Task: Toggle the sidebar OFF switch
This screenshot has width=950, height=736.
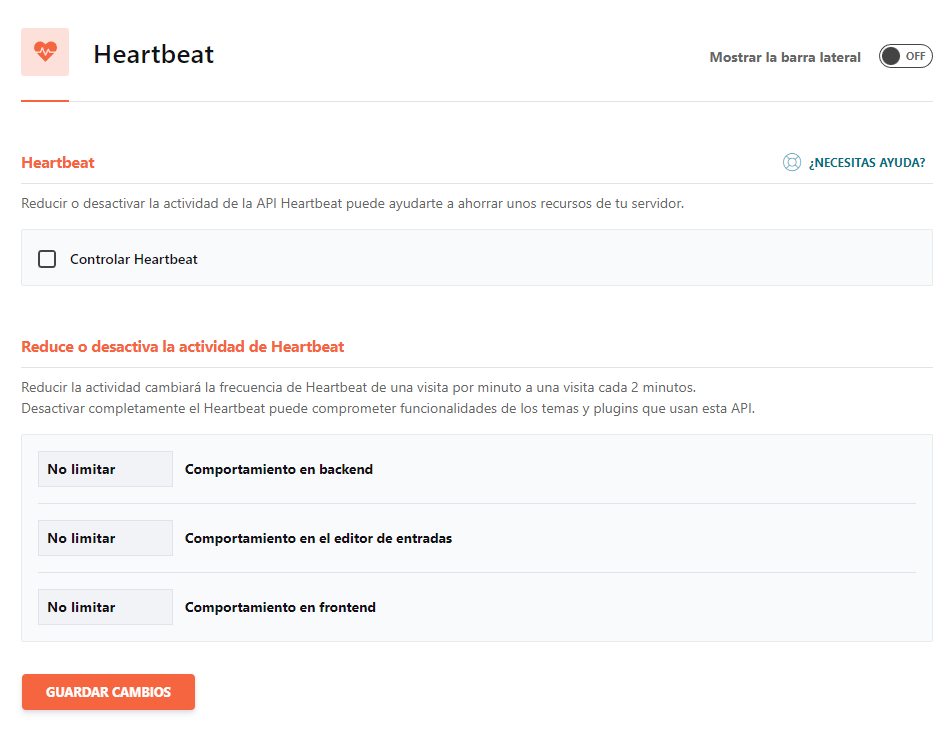Action: 905,57
